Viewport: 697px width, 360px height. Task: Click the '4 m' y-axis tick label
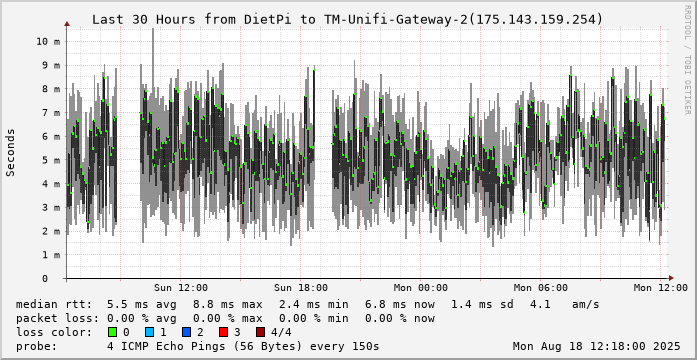point(51,184)
